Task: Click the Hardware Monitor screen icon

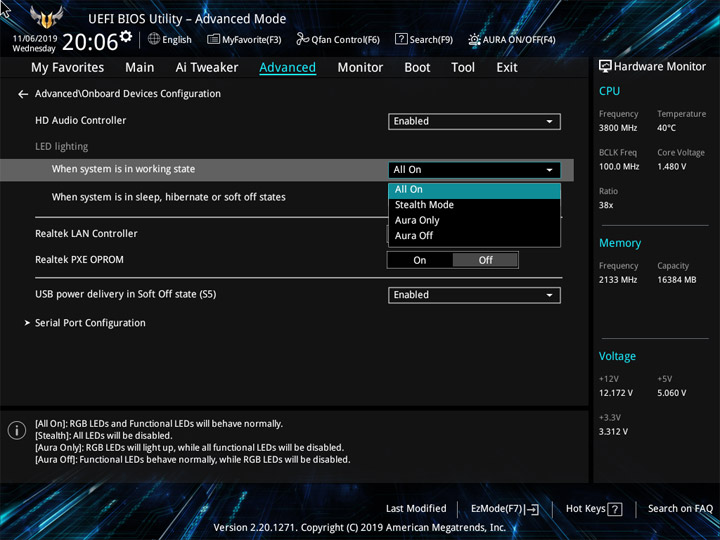Action: coord(605,67)
